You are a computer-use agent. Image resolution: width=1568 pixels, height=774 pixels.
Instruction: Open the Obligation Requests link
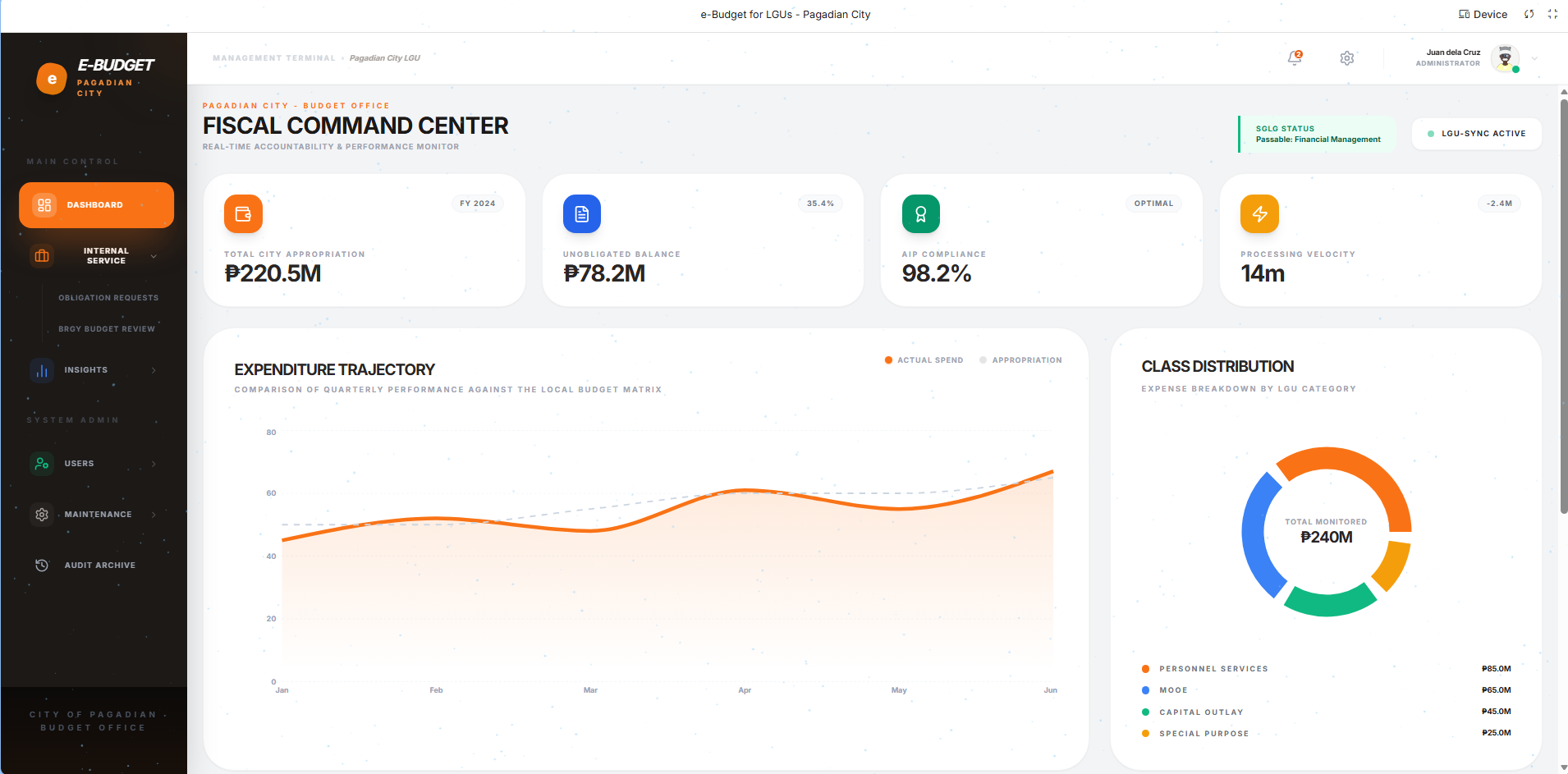pos(108,297)
